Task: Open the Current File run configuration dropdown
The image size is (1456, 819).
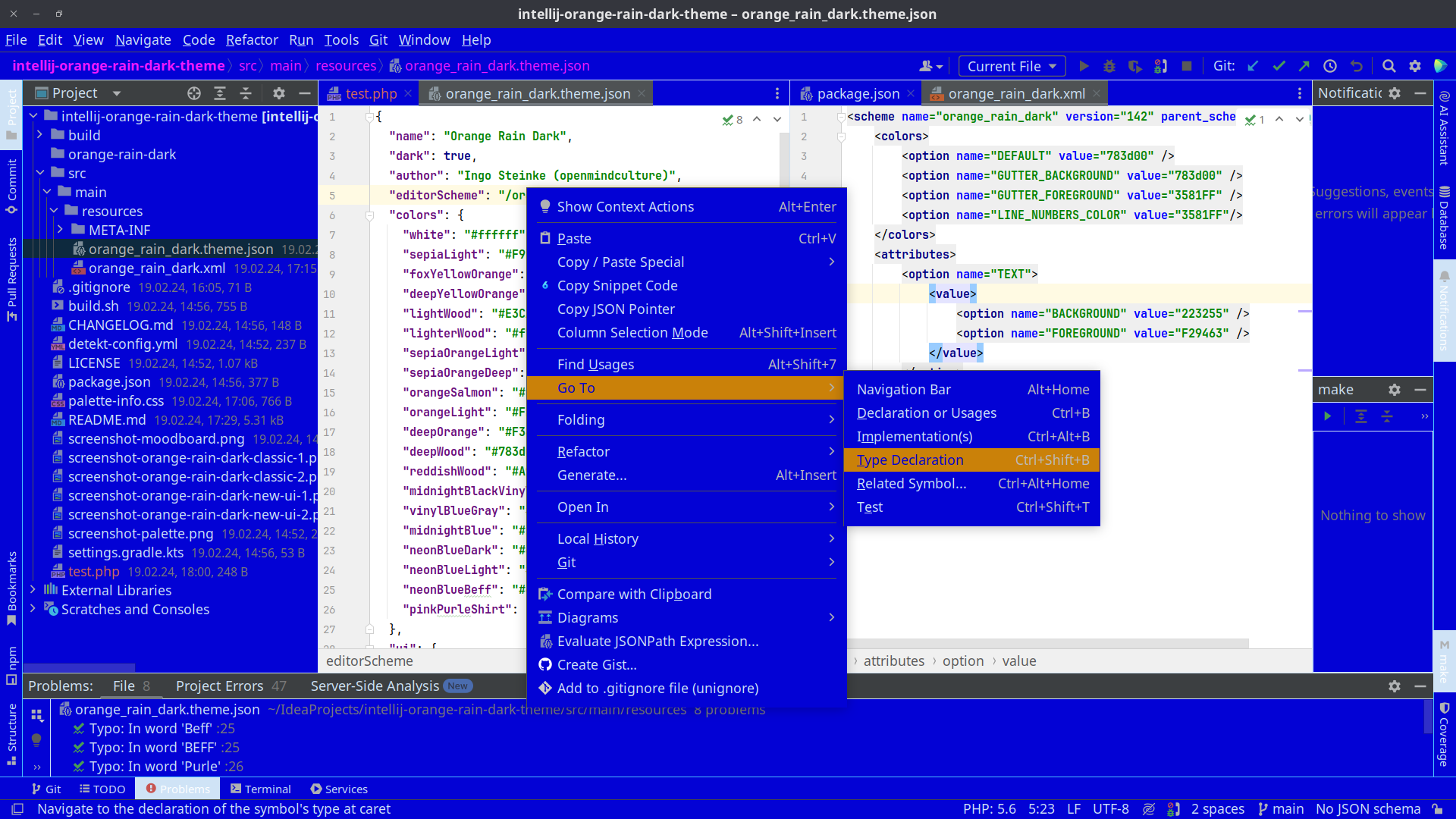Action: [1012, 66]
